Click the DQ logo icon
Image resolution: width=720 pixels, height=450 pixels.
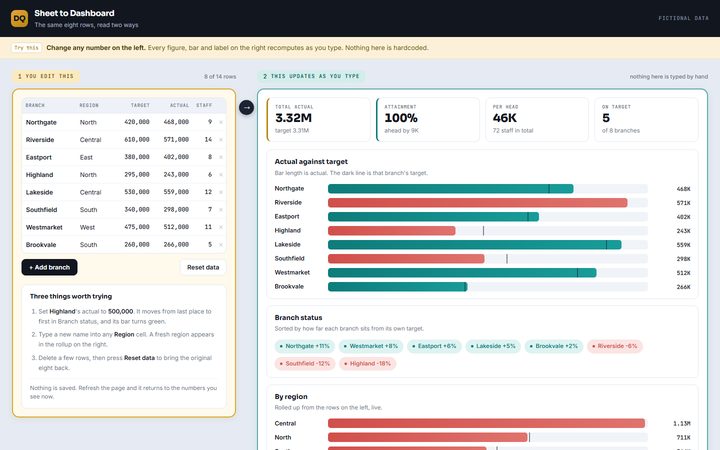click(19, 18)
